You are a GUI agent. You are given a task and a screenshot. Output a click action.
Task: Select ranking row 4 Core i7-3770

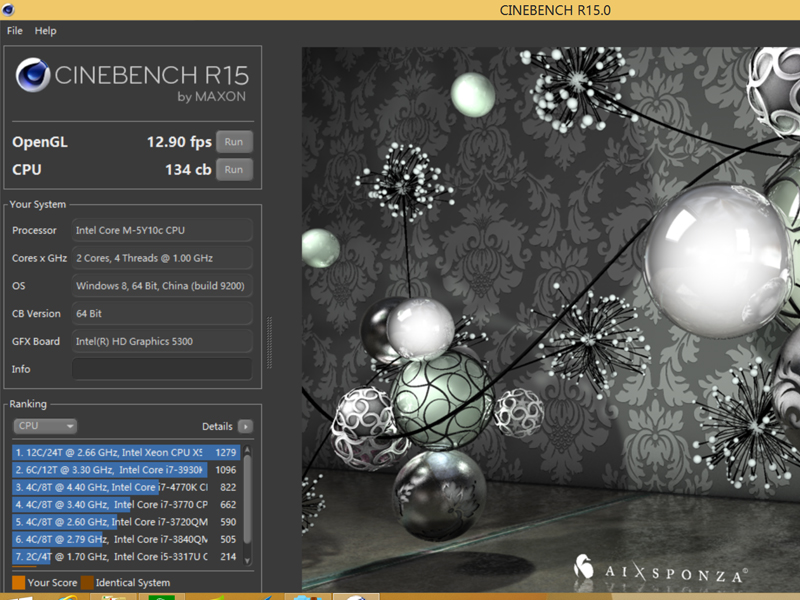[x=126, y=504]
